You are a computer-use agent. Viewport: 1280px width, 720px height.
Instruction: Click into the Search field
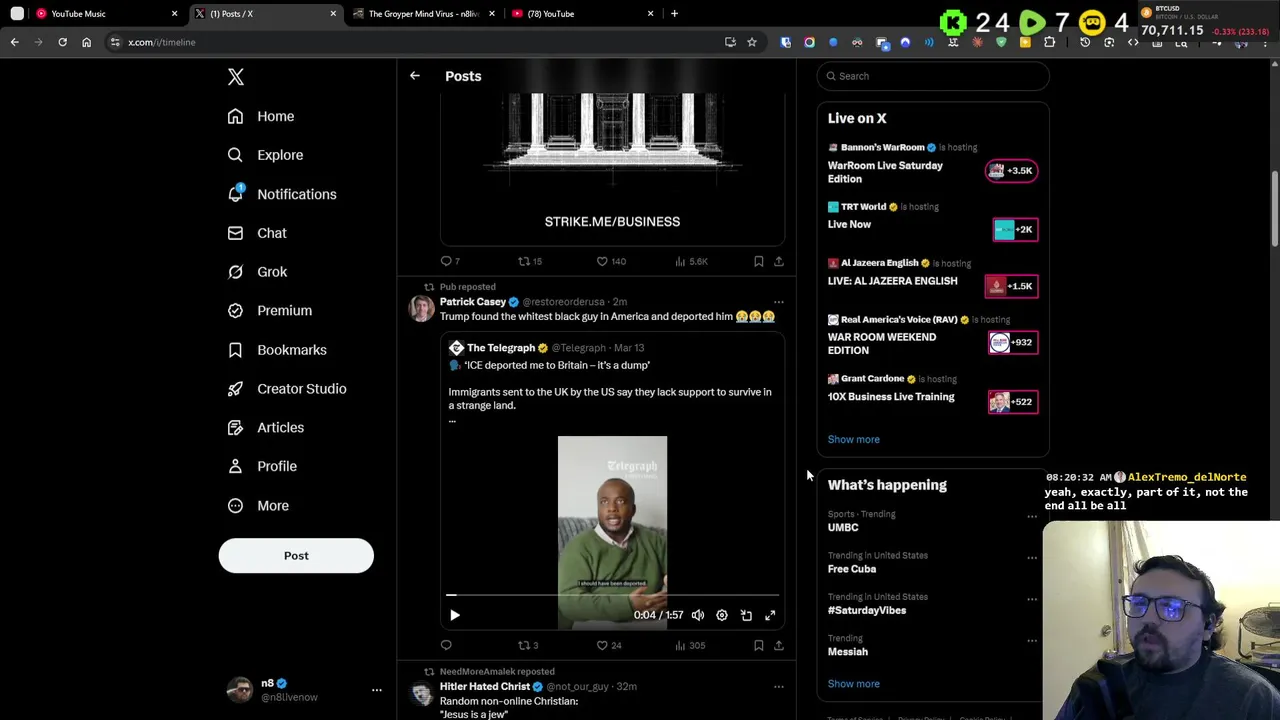point(933,76)
